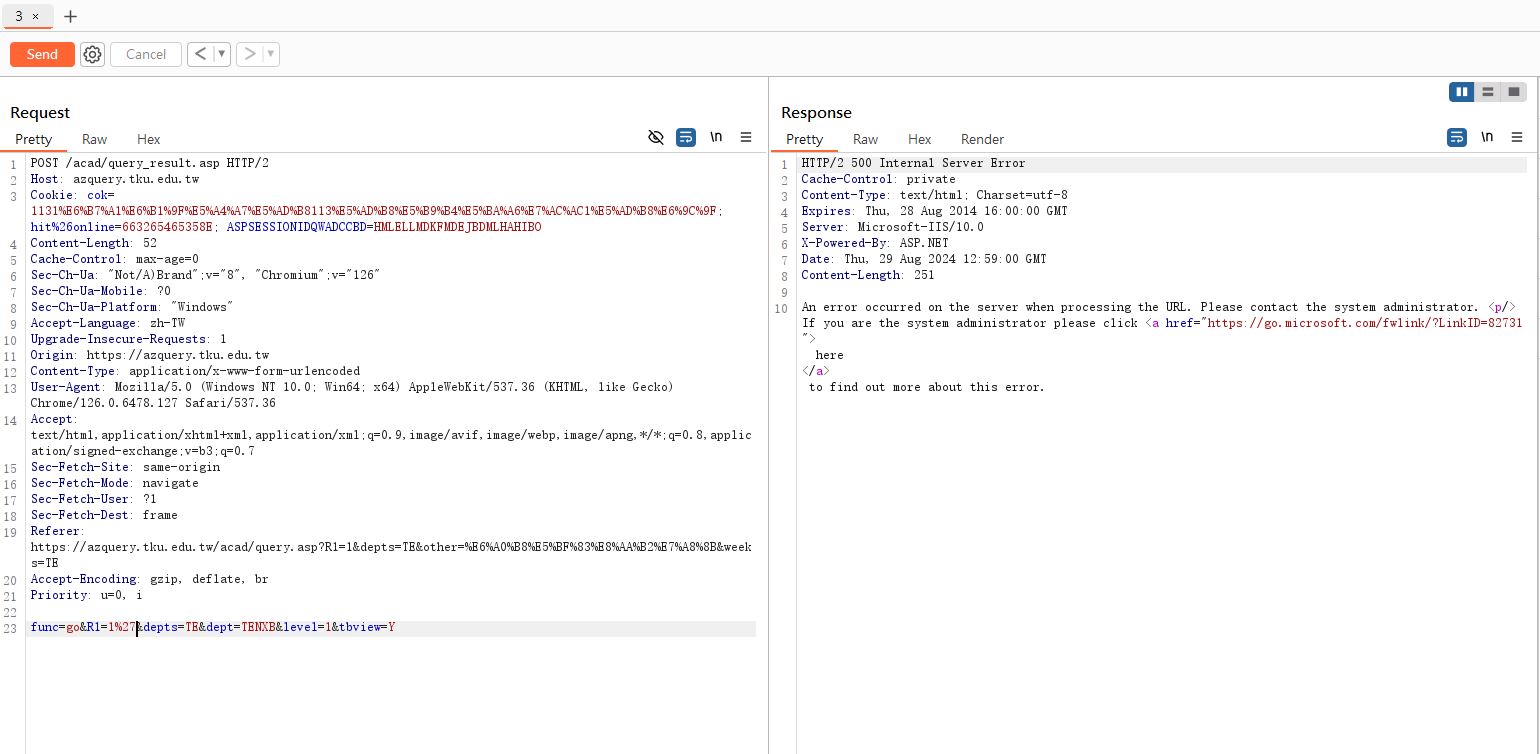1540x754 pixels.
Task: Click the Referer header URL line
Action: pos(391,555)
